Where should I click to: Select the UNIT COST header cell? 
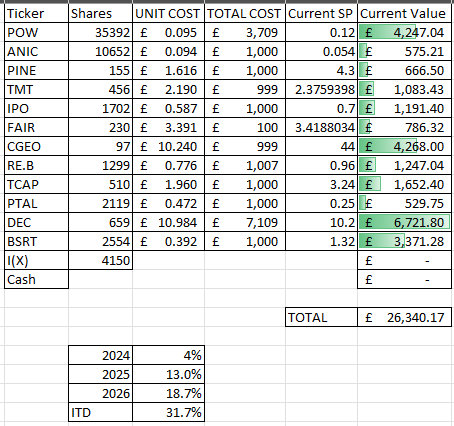click(168, 13)
